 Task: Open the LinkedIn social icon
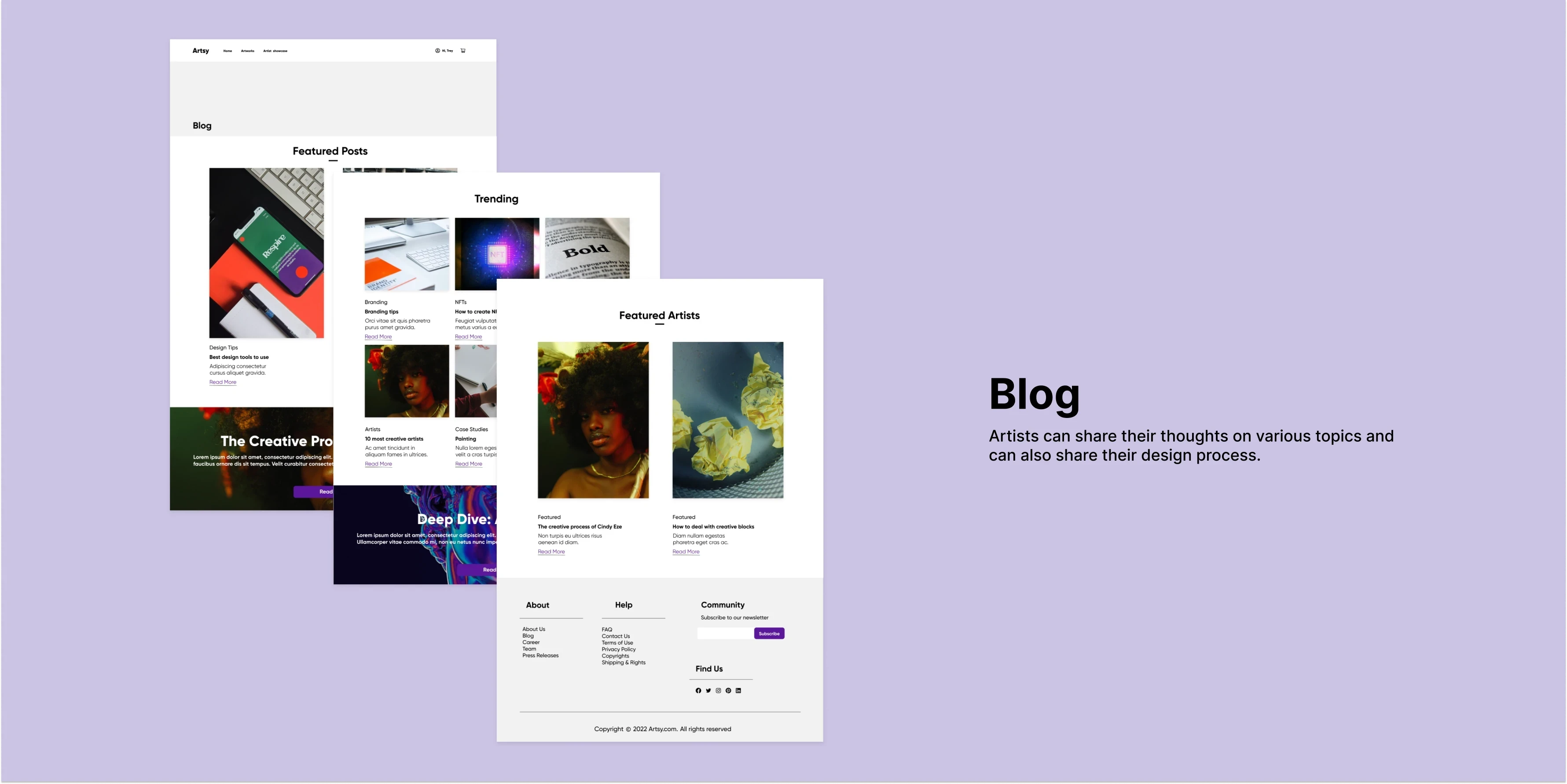(x=738, y=690)
